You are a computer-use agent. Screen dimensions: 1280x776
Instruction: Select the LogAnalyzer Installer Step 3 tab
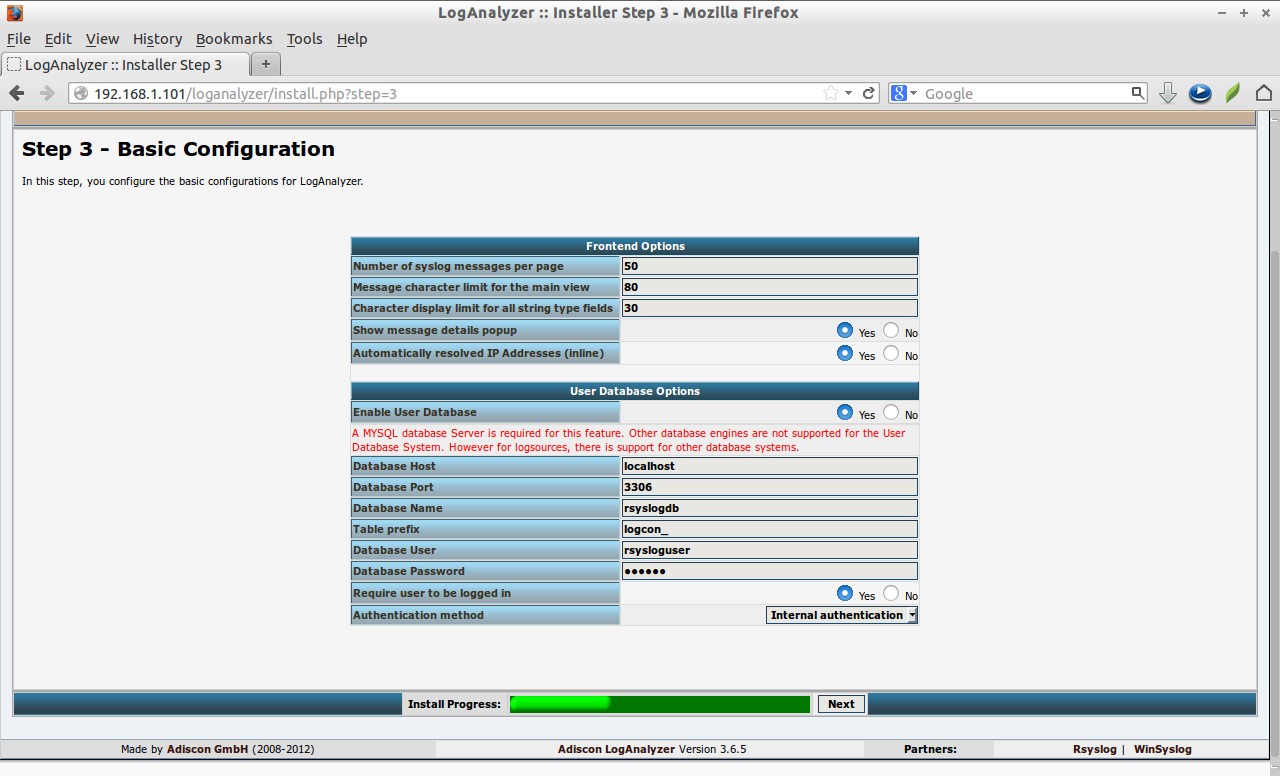125,64
